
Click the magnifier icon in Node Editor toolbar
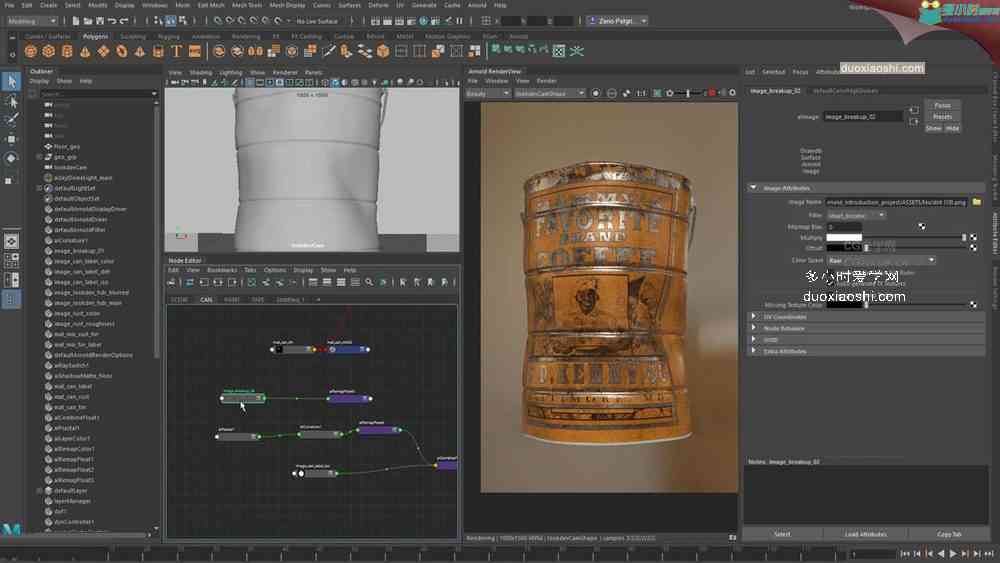coord(369,282)
